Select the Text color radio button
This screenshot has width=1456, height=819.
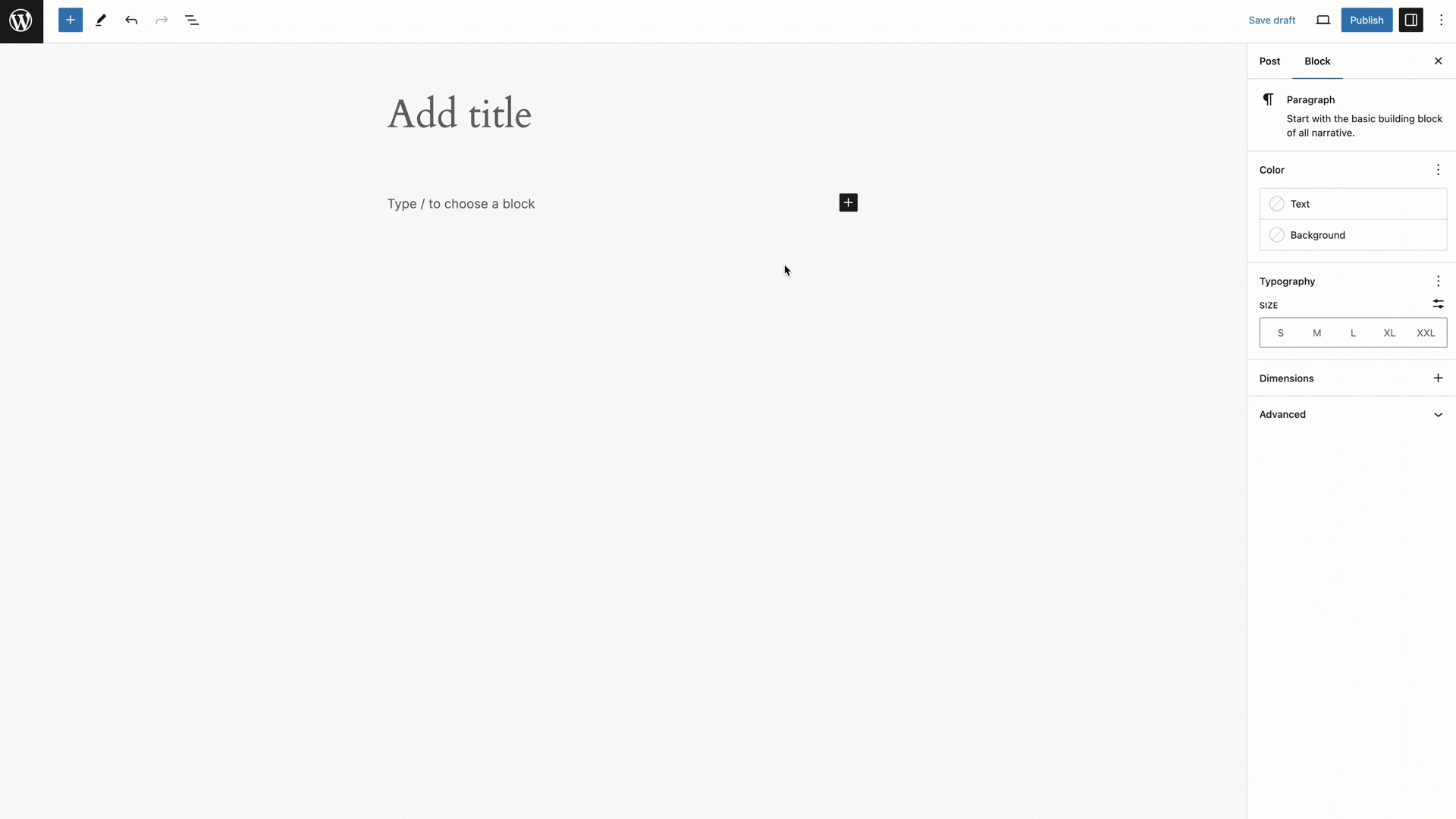(1277, 204)
